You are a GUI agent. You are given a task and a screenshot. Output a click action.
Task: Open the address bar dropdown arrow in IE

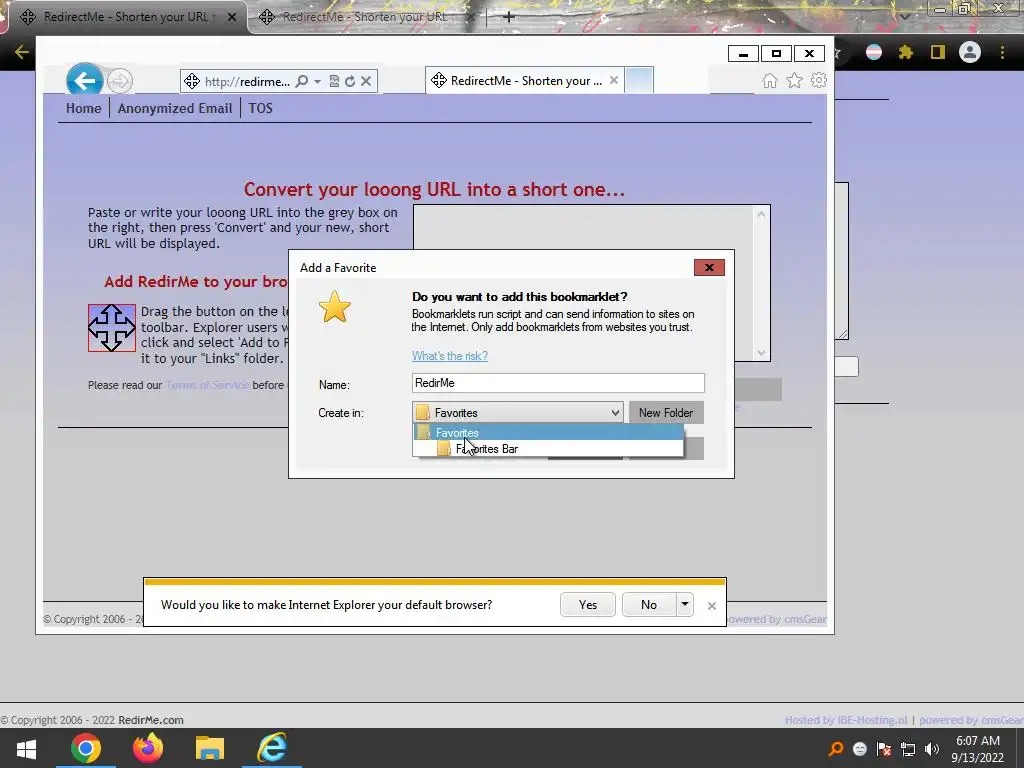pos(317,81)
